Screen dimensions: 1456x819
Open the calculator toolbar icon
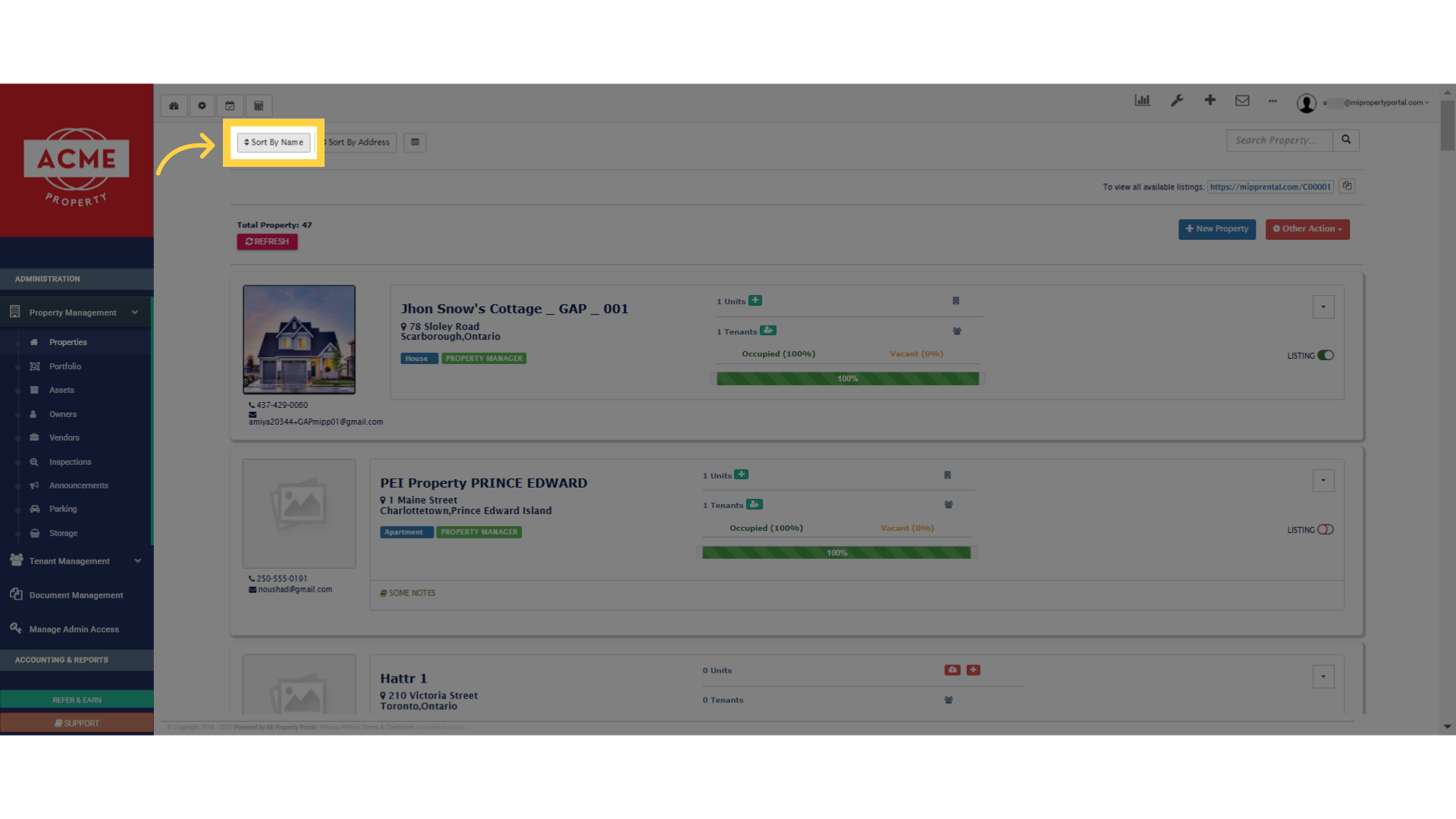[x=259, y=106]
